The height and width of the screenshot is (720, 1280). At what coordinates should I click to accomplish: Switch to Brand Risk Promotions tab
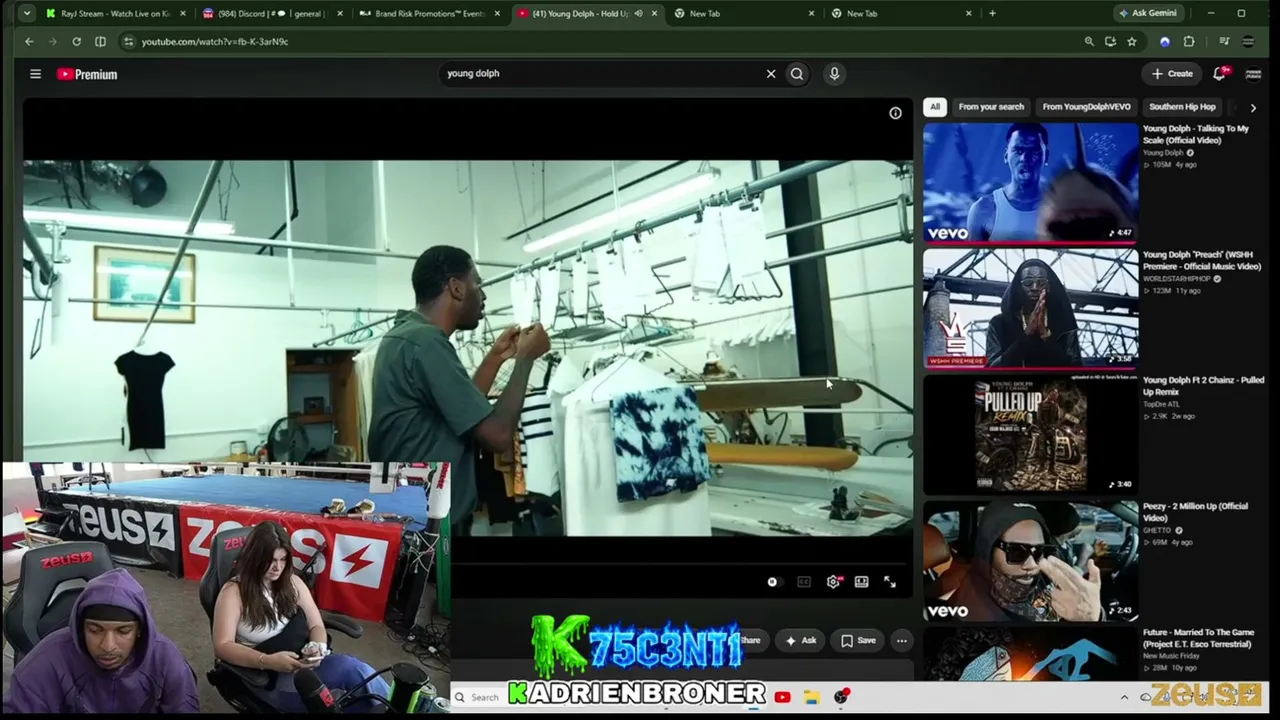[x=428, y=14]
